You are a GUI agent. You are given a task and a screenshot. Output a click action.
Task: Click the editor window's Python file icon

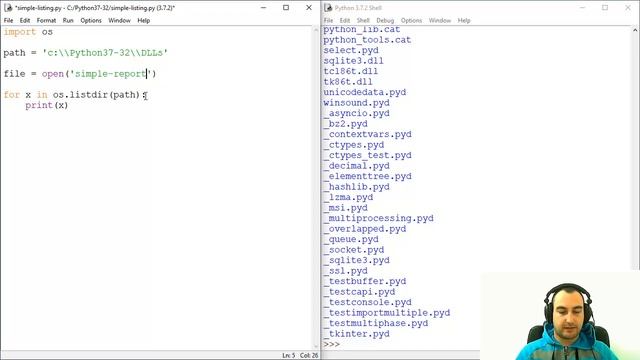point(8,8)
